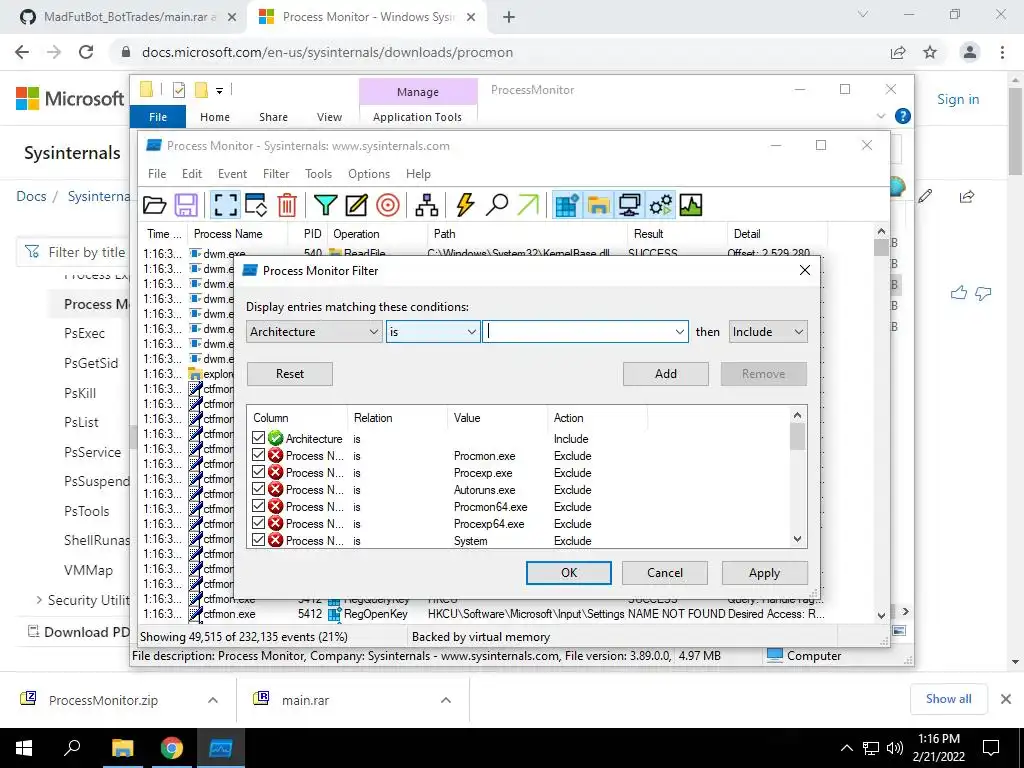Select the View tab in File Explorer

[329, 117]
